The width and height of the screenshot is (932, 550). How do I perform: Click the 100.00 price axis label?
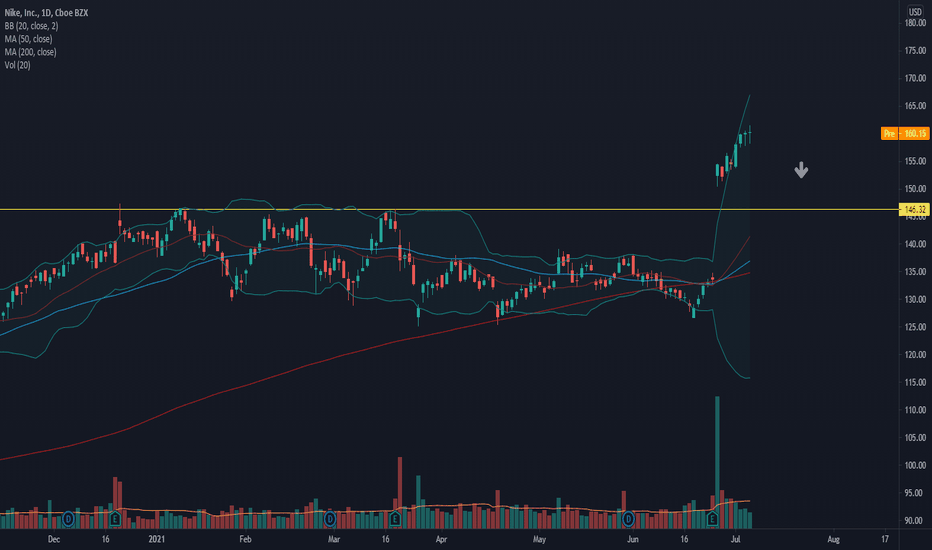(915, 465)
